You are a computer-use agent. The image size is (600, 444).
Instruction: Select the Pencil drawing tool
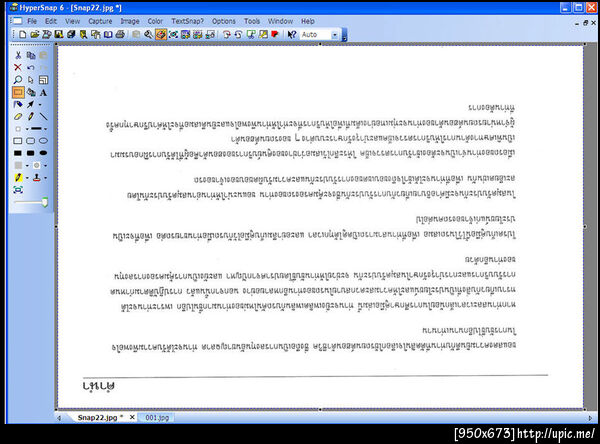tap(31, 116)
